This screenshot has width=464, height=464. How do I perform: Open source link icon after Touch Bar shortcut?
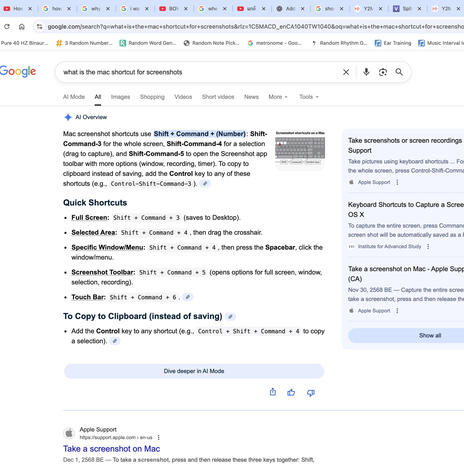[188, 297]
